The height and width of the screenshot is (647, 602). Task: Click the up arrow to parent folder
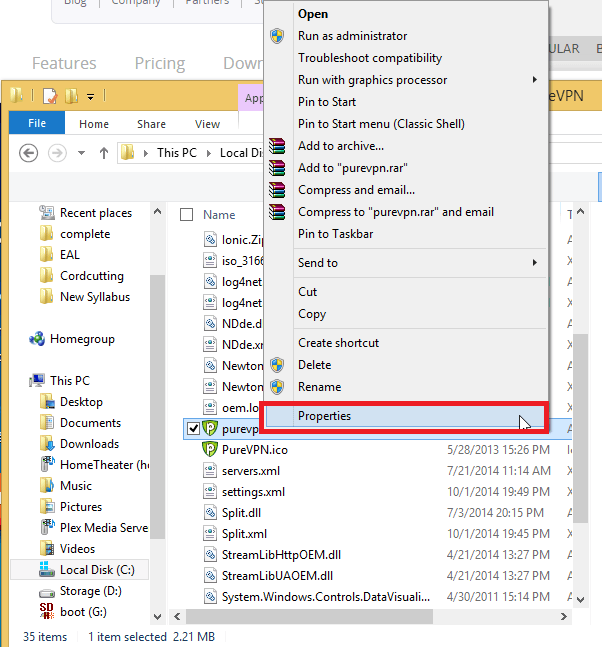(x=103, y=153)
